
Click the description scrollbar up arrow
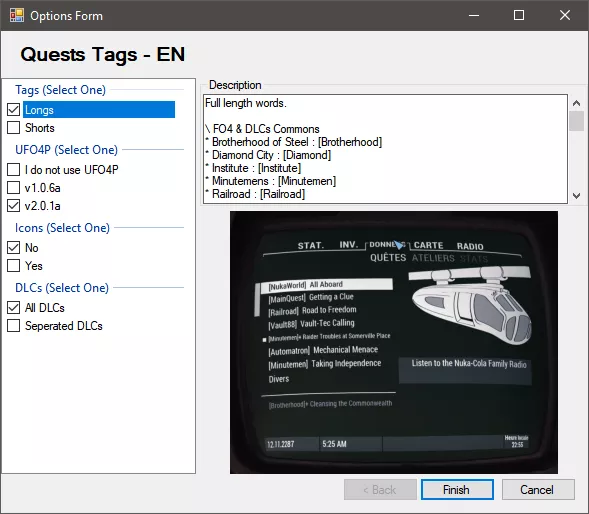[576, 103]
